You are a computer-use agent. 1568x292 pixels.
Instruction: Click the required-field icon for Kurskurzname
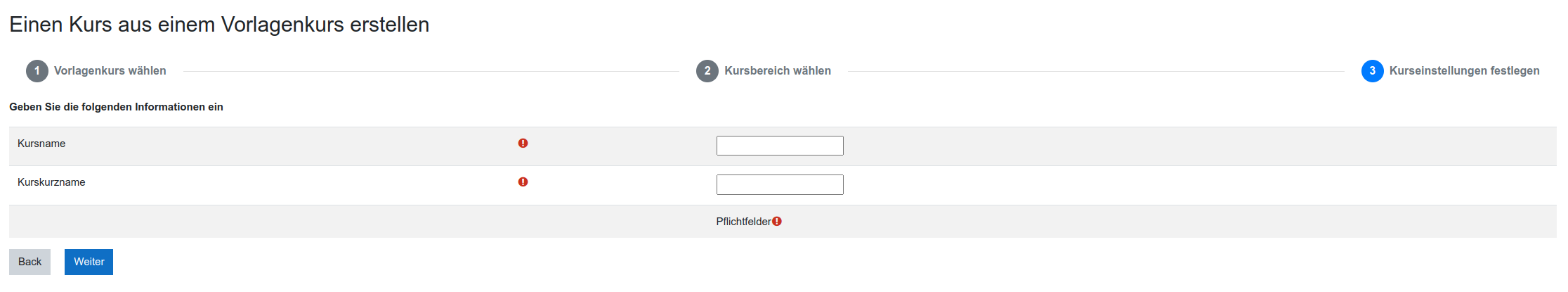pyautogui.click(x=523, y=182)
